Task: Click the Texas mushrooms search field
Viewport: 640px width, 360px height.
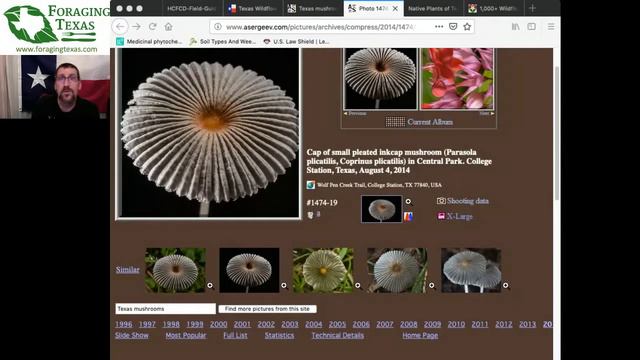Action: [x=165, y=309]
